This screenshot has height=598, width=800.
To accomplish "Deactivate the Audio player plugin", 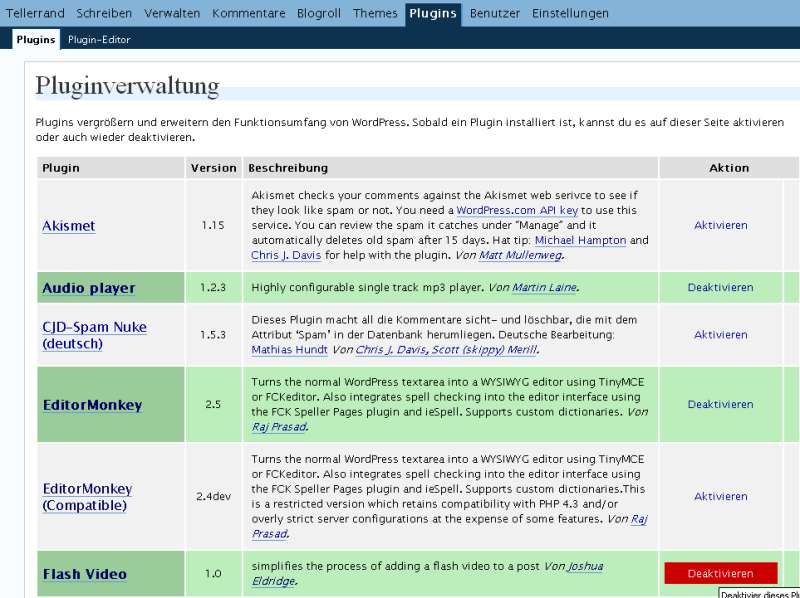I will (720, 287).
